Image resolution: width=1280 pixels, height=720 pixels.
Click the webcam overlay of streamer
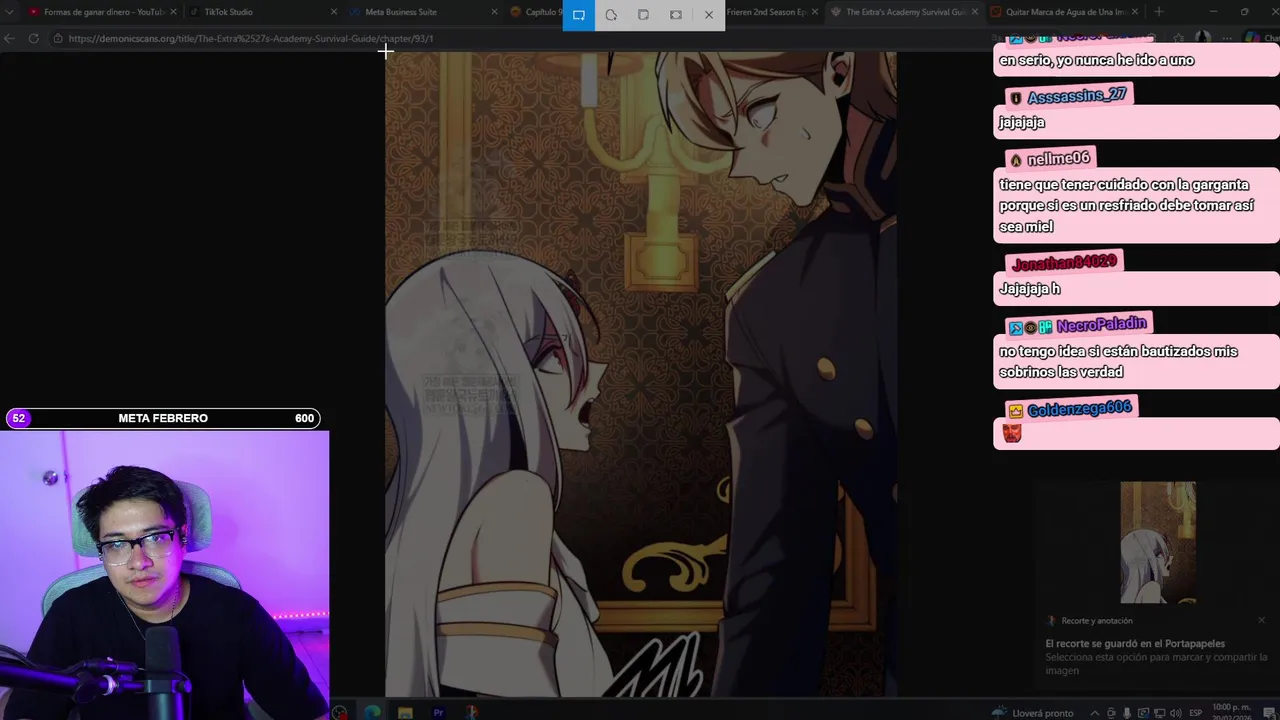click(164, 575)
